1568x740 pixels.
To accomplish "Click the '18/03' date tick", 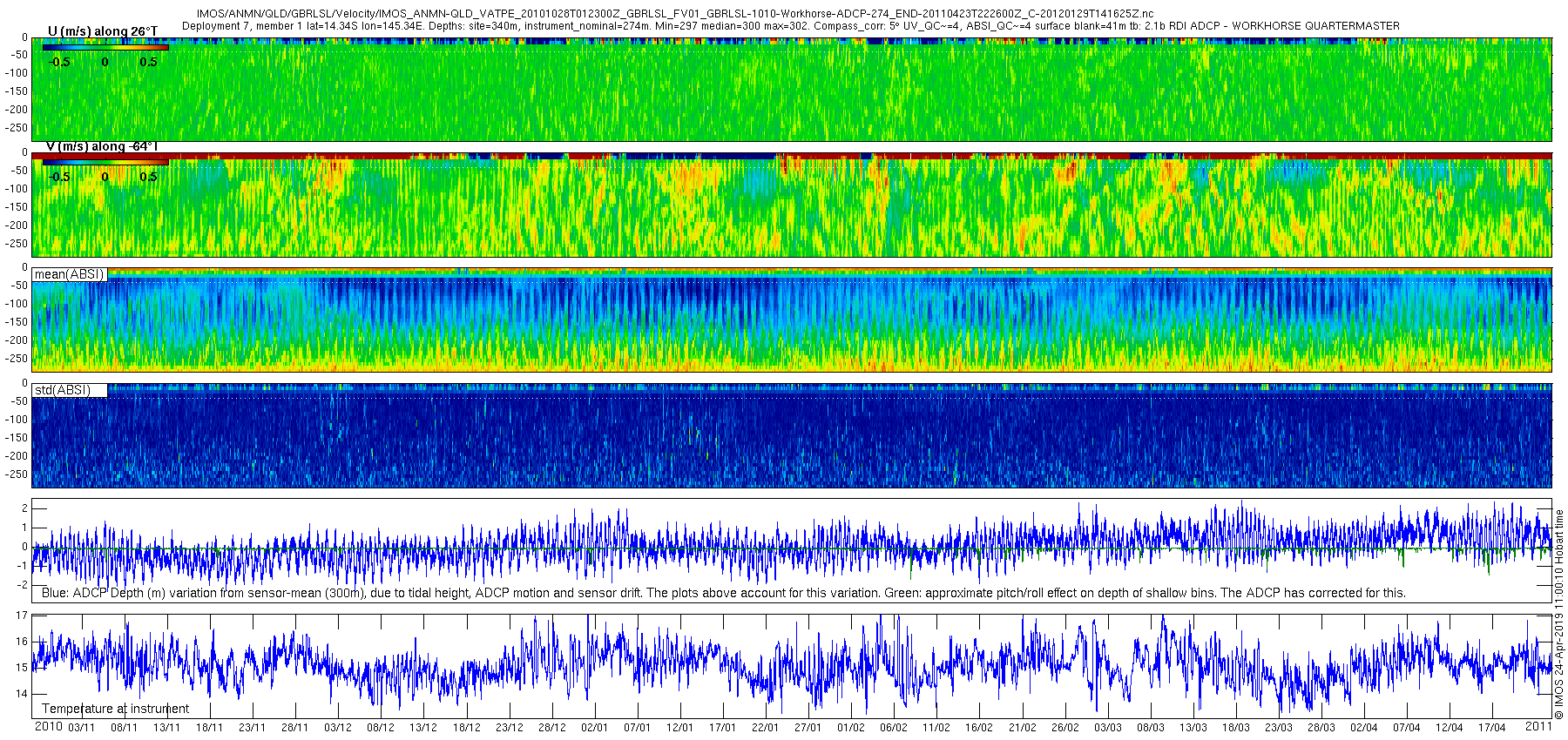I will tap(1235, 728).
